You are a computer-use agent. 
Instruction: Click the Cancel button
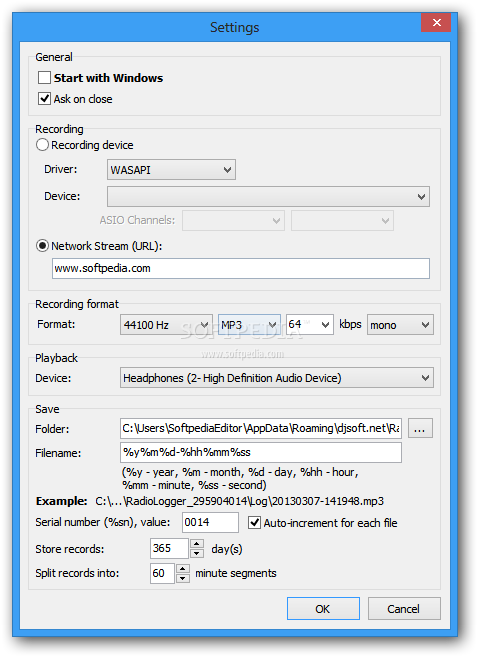coord(404,608)
